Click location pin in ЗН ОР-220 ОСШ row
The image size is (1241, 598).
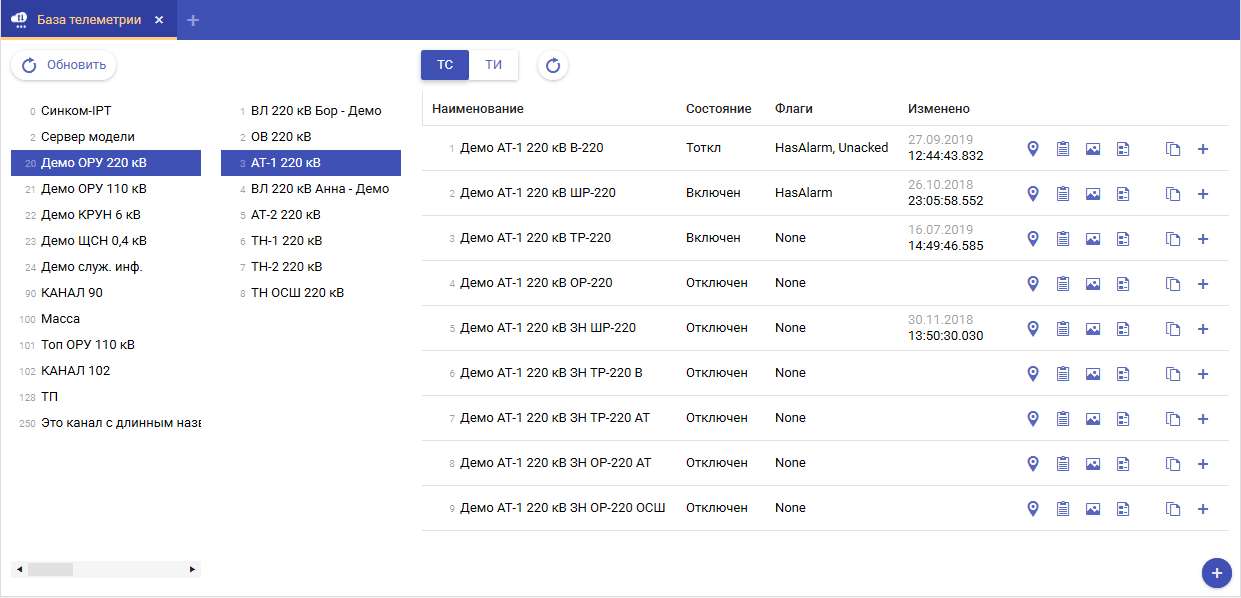(x=1033, y=509)
